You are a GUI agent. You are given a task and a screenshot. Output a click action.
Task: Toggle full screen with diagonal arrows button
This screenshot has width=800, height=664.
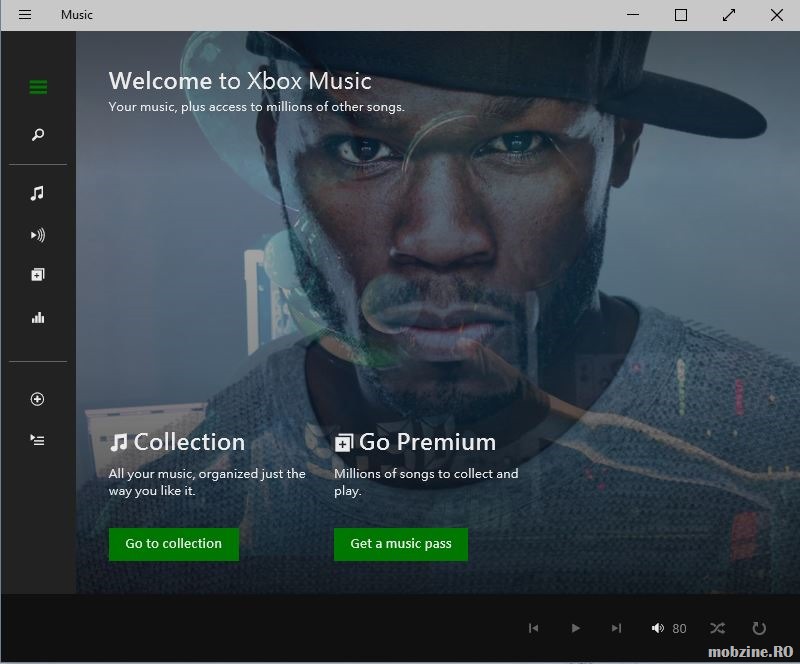coord(729,15)
